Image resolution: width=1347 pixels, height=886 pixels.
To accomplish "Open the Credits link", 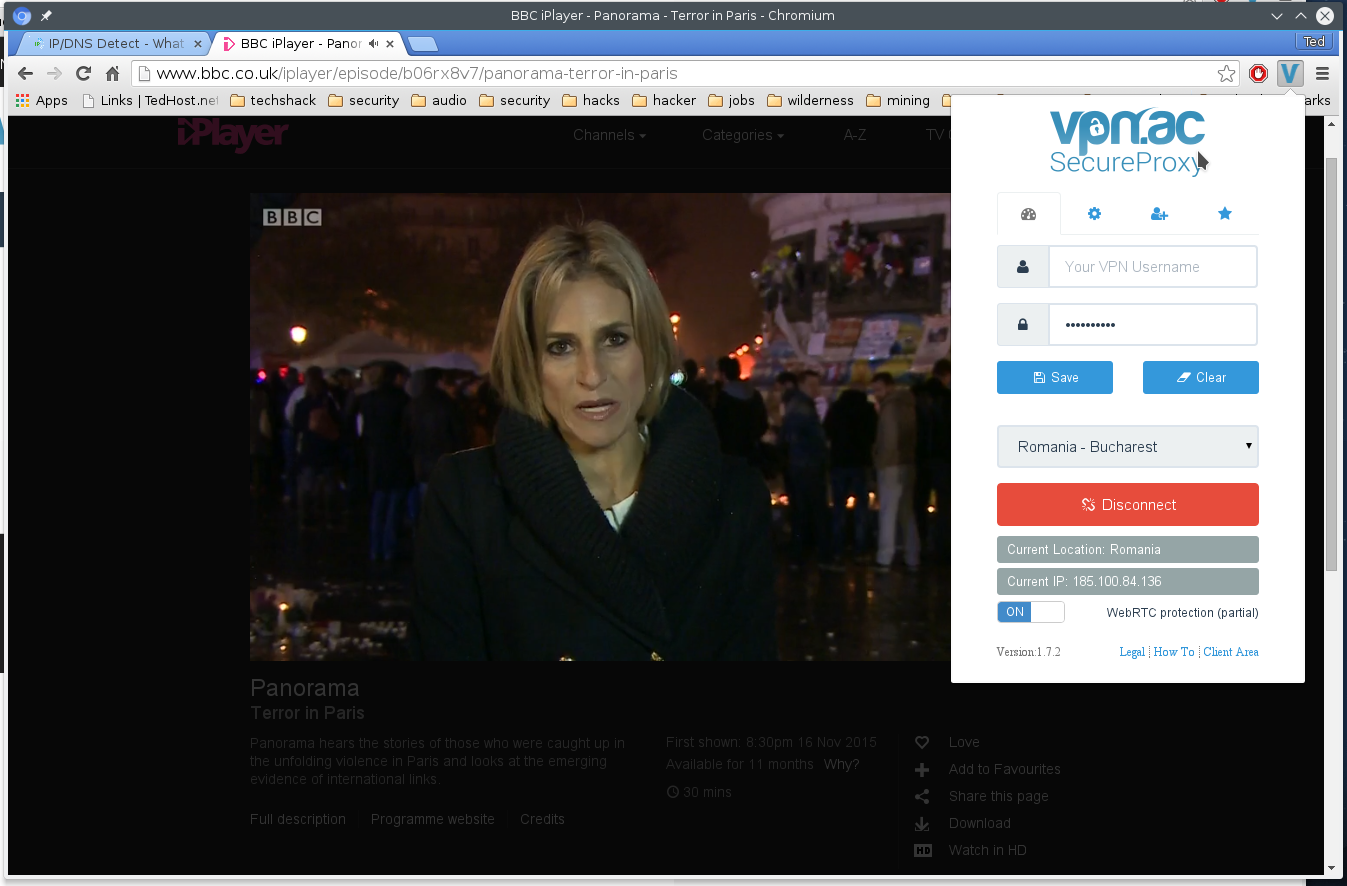I will coord(542,819).
